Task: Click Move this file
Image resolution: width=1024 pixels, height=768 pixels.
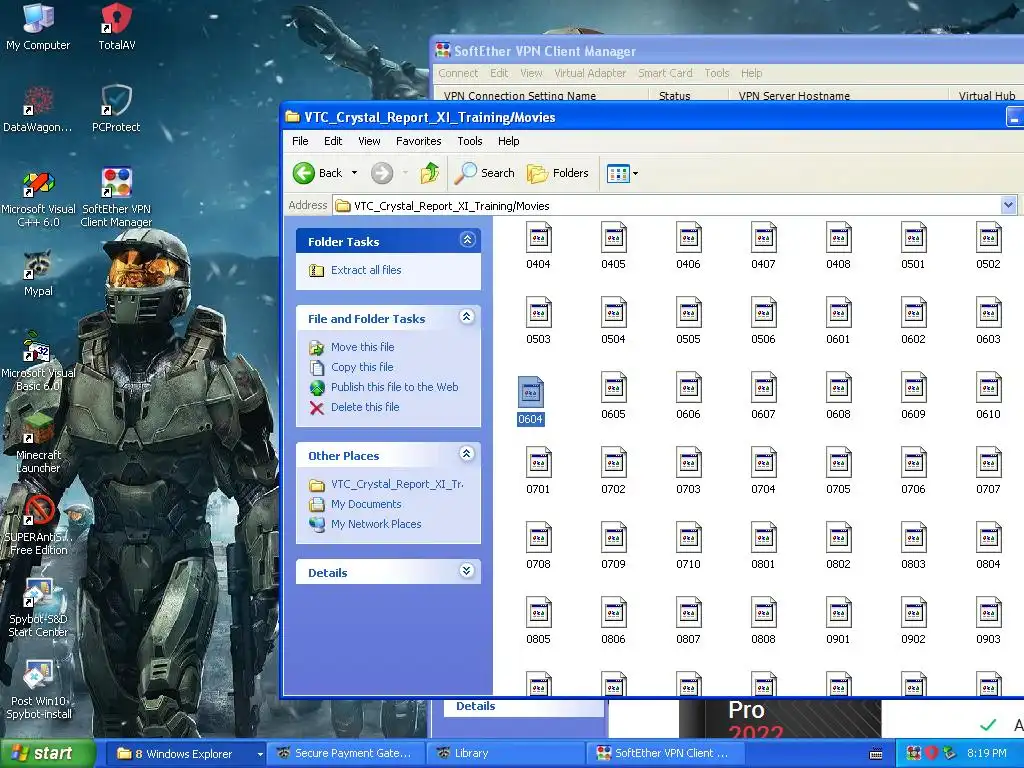Action: 362,347
